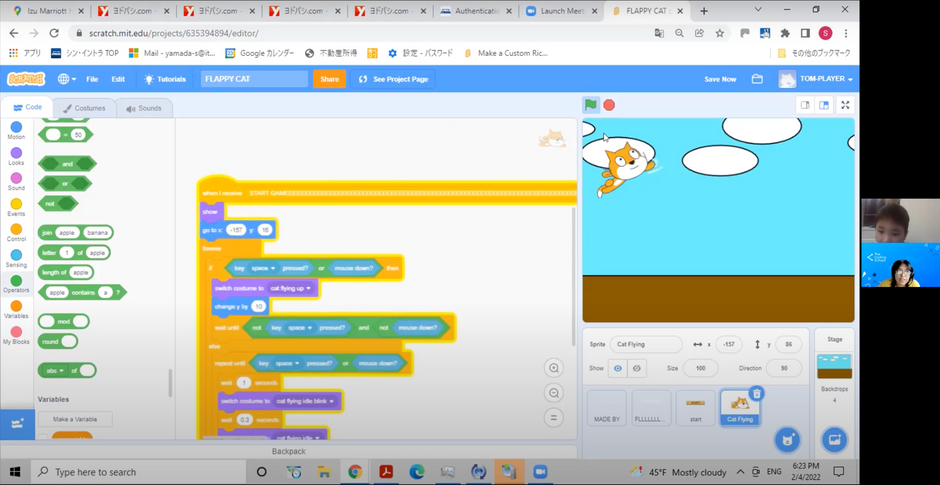This screenshot has width=940, height=485.
Task: Open the abs function dropdown
Action: click(x=55, y=370)
